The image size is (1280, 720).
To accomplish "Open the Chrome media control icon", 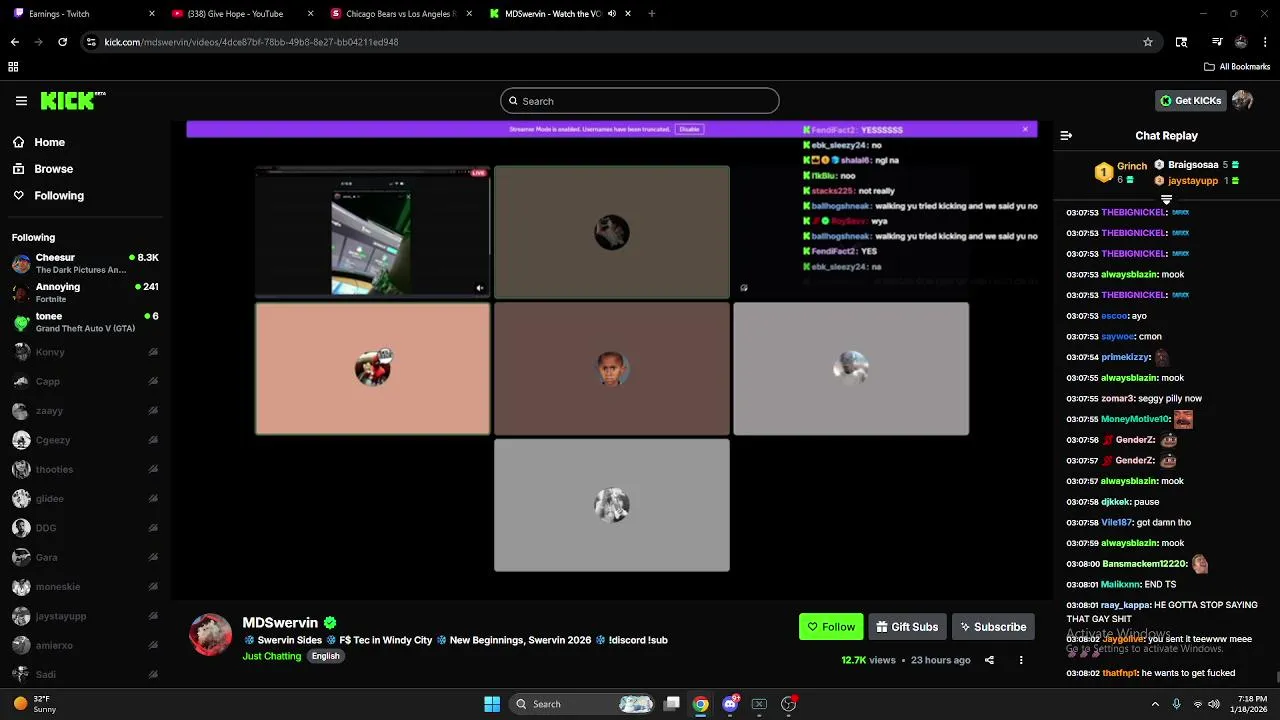I will [1217, 42].
